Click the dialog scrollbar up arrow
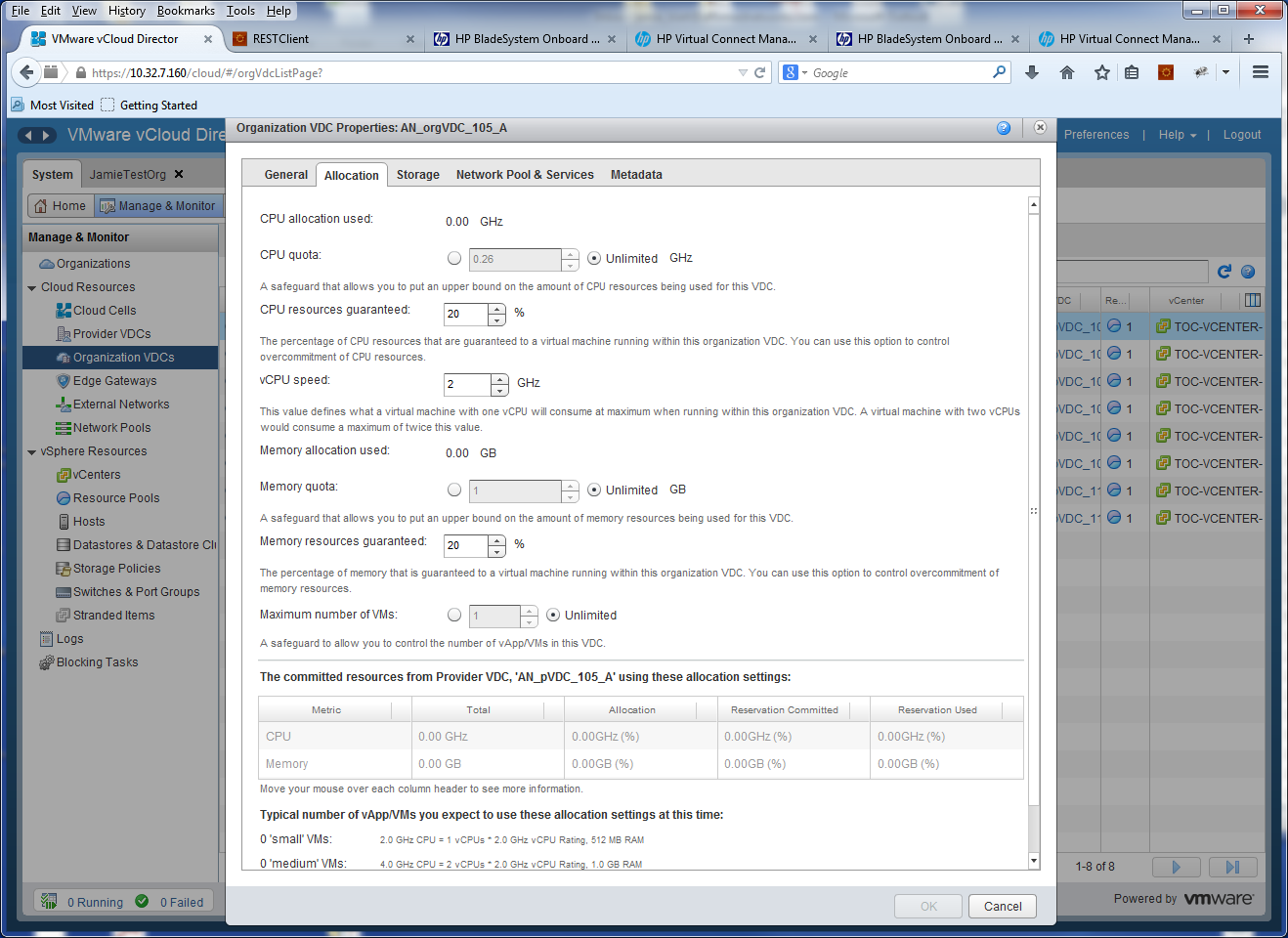Screen dimensions: 1288x938 pyautogui.click(x=1034, y=205)
